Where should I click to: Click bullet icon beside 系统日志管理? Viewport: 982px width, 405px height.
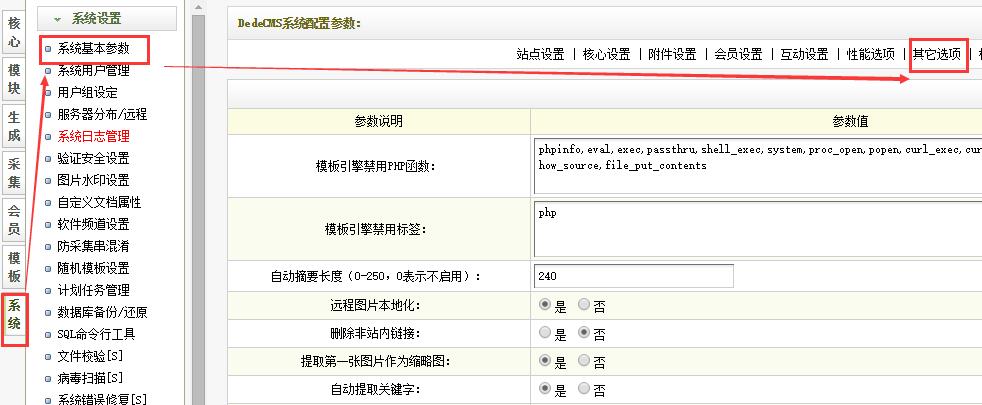[x=48, y=137]
